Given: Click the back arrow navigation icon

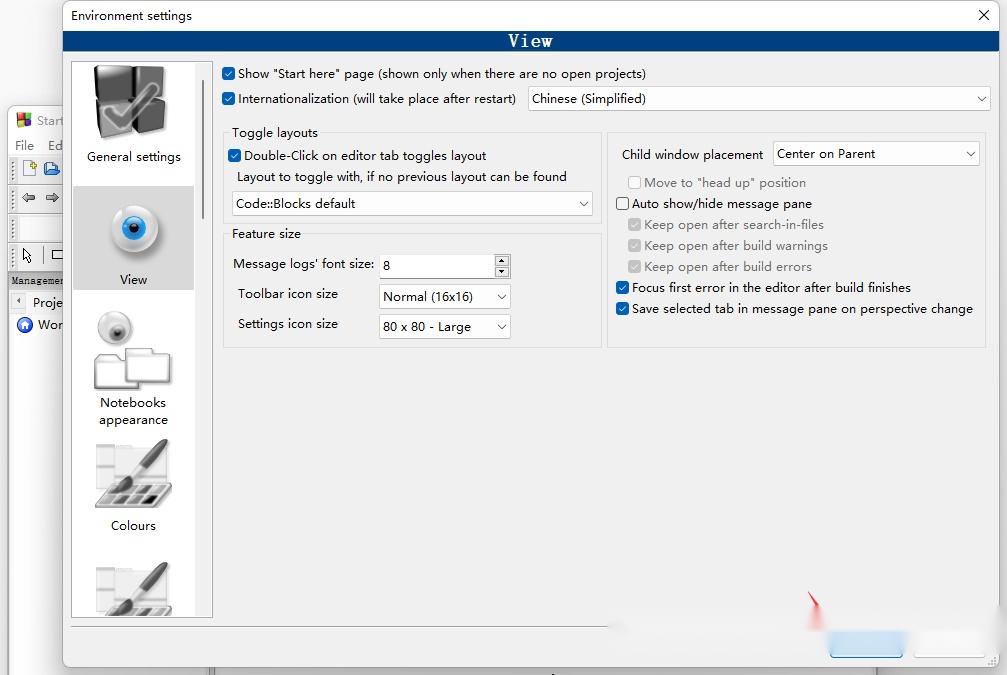Looking at the screenshot, I should tap(28, 197).
